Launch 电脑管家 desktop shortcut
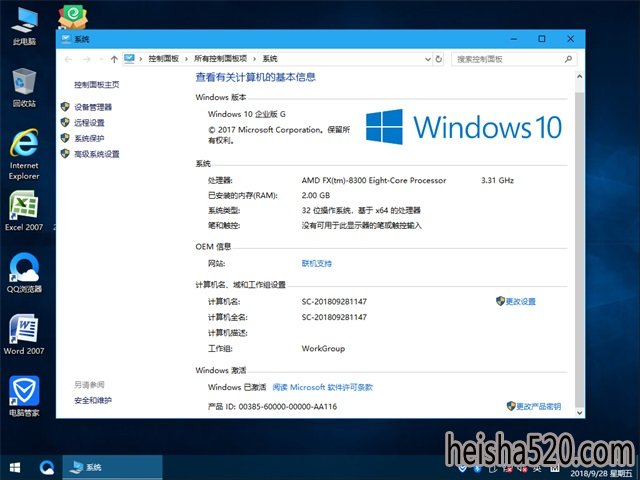 (x=24, y=396)
